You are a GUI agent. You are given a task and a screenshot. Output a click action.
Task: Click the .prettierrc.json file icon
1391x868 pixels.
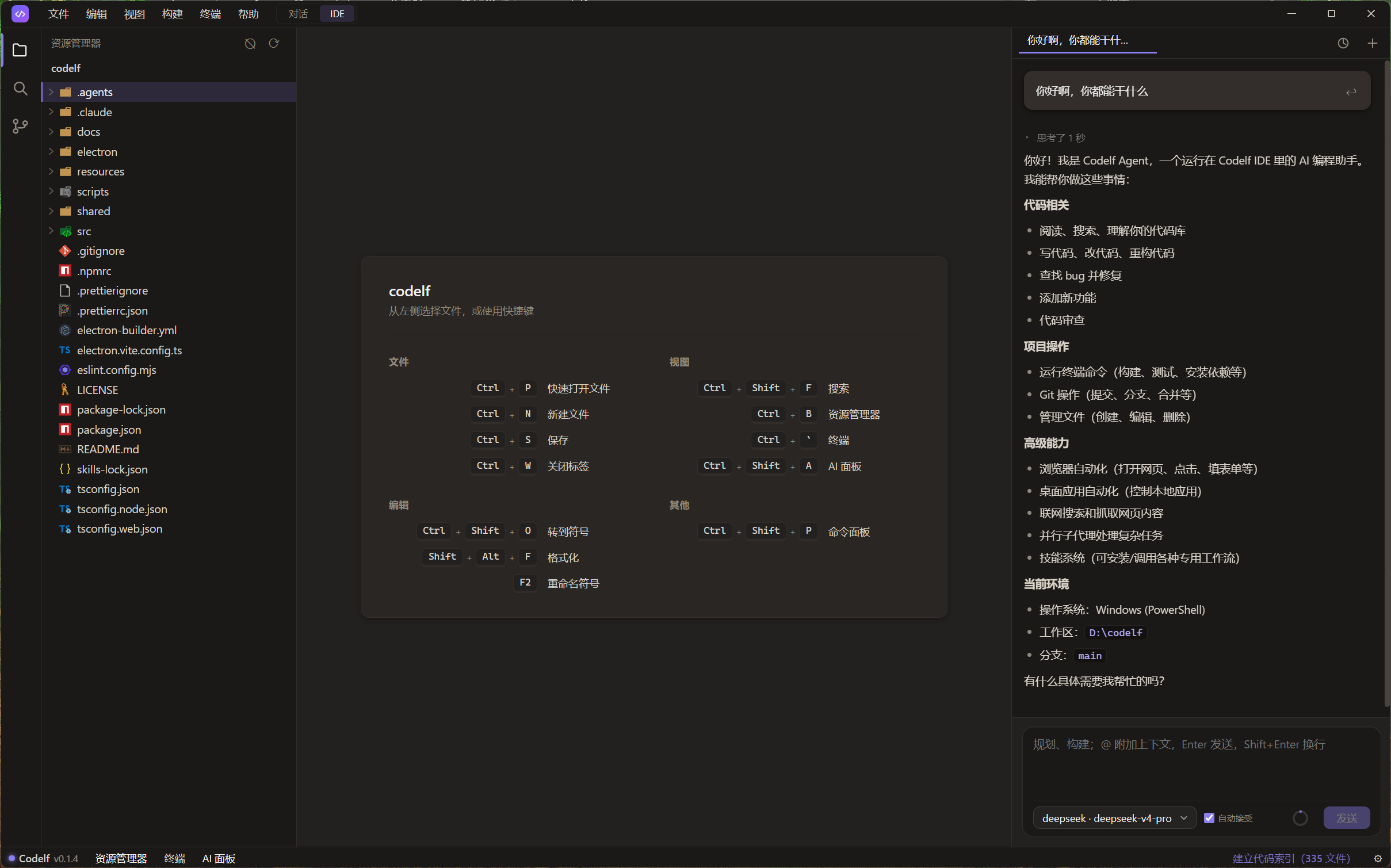(65, 311)
